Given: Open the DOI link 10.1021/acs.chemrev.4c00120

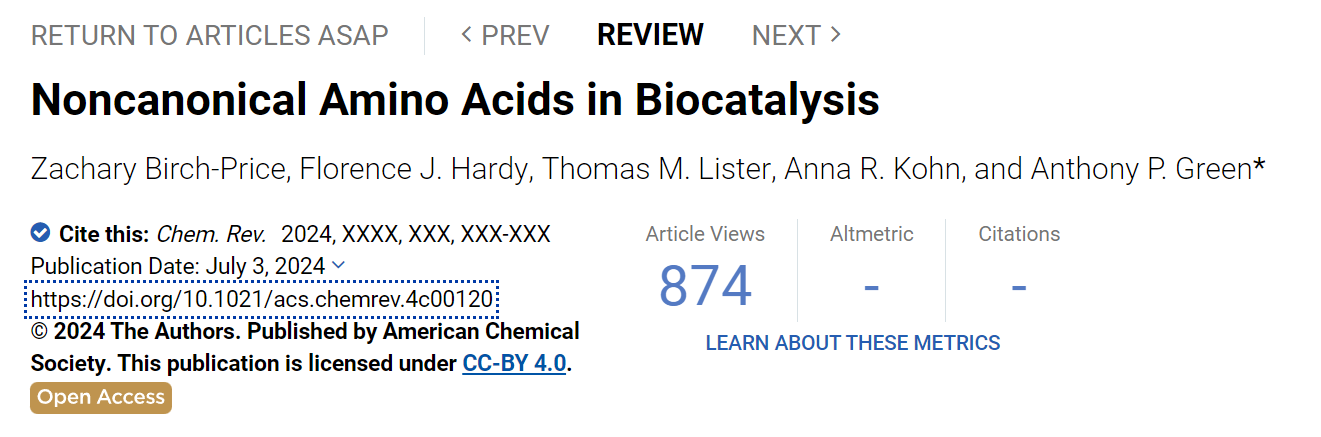Looking at the screenshot, I should tap(264, 298).
